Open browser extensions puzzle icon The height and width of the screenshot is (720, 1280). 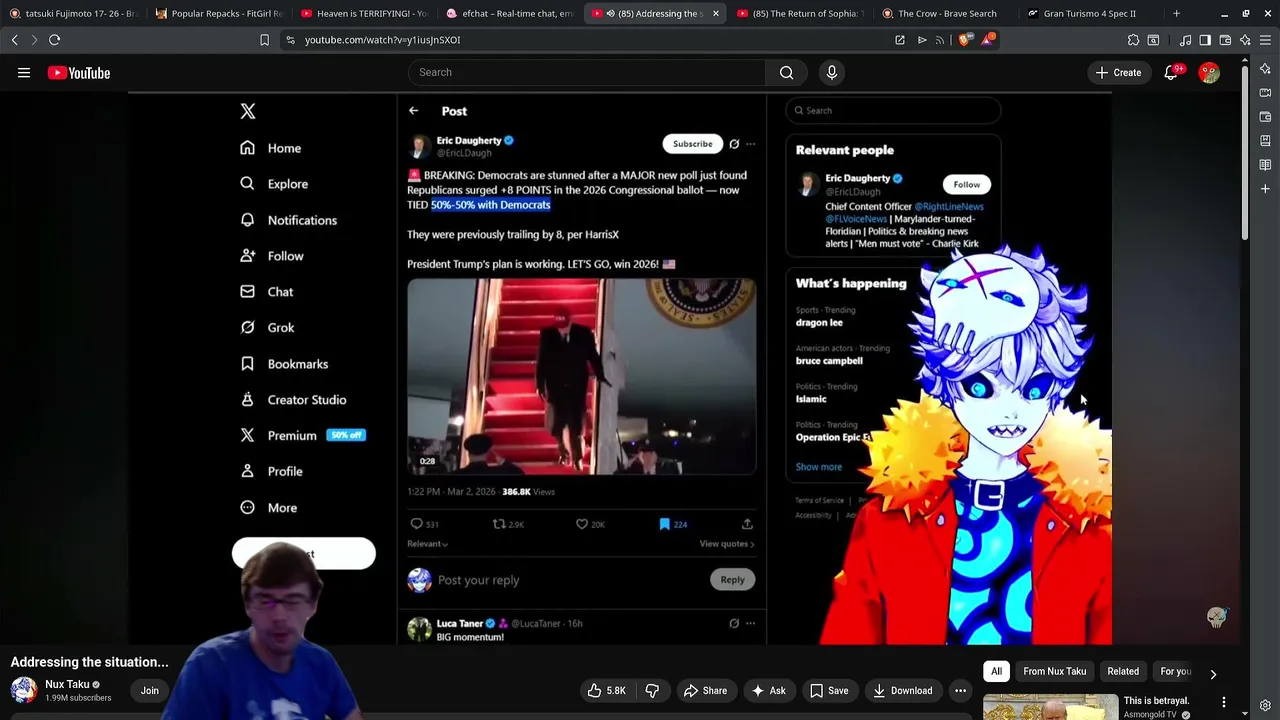click(x=1133, y=40)
